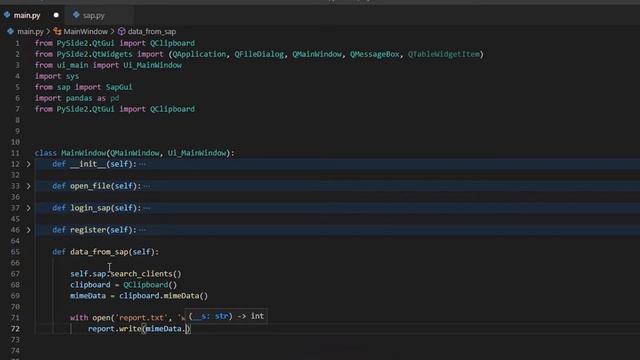Click on 'report.write(mimeData.' line
The height and width of the screenshot is (360, 640).
[139, 329]
